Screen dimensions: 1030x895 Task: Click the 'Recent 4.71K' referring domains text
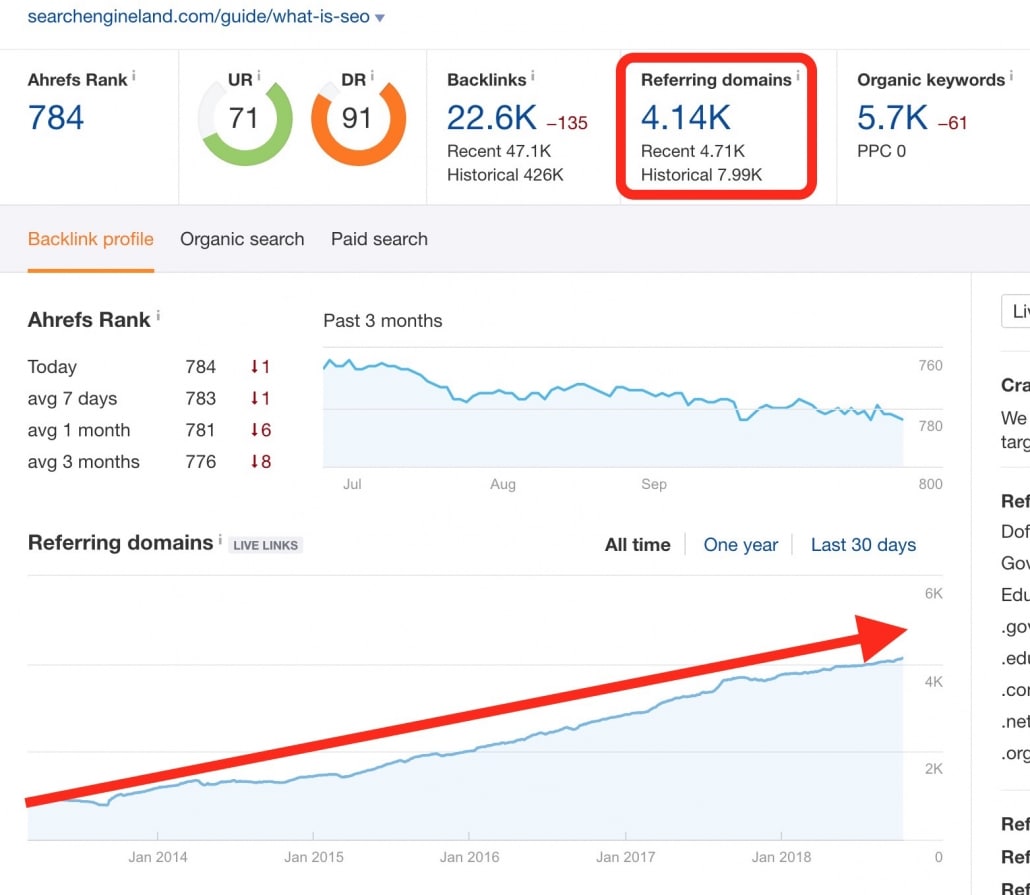tap(693, 151)
